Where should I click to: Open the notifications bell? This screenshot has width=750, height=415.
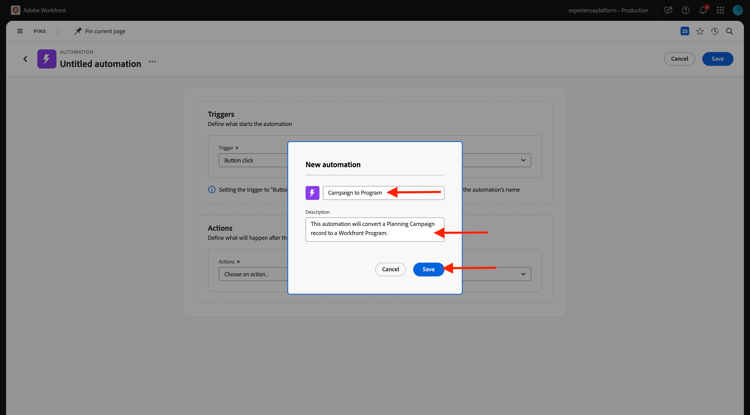(x=703, y=10)
